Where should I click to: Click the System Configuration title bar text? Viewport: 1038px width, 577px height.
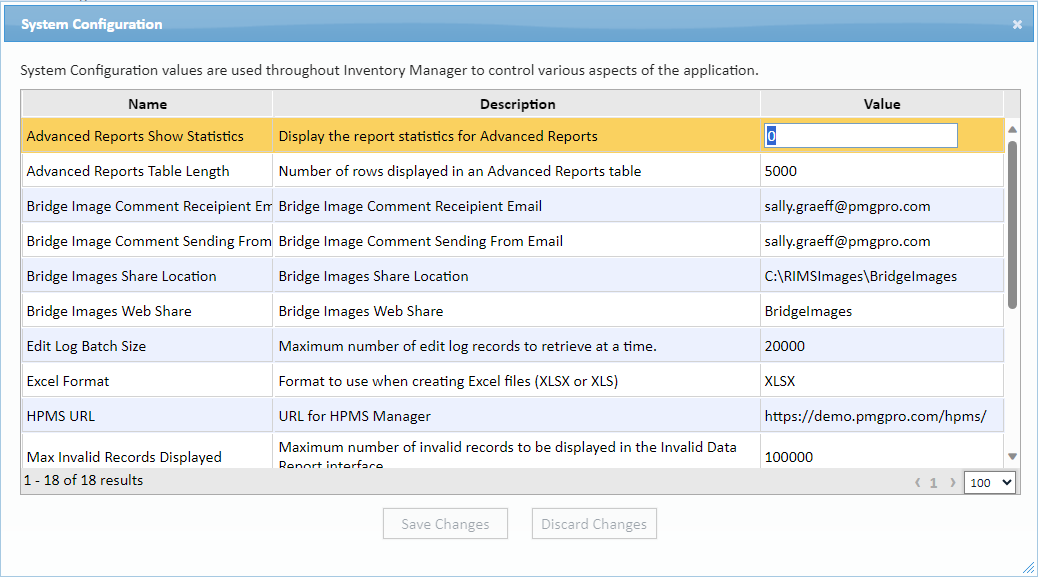pos(91,24)
